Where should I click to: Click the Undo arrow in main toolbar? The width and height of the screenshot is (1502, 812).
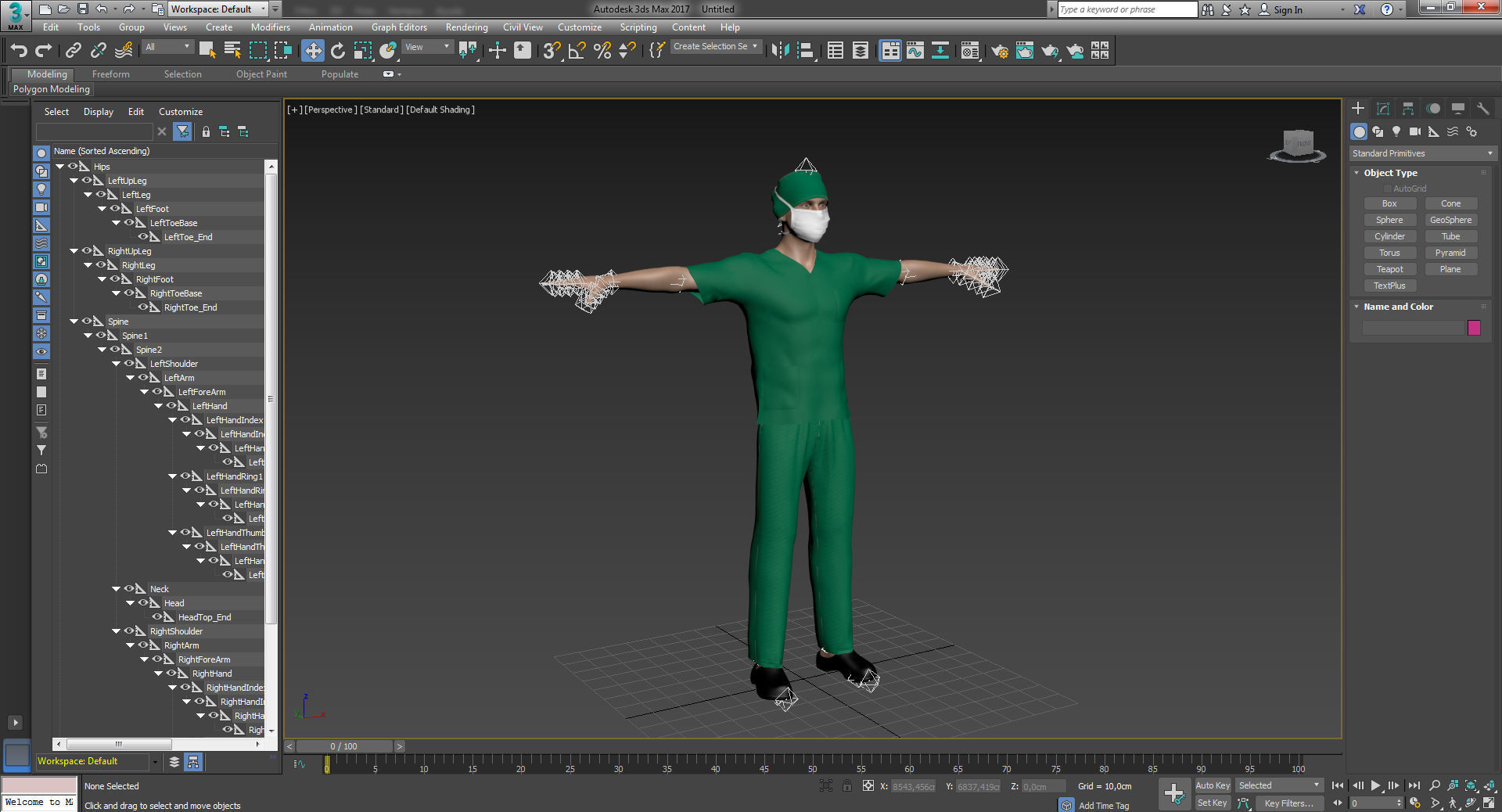(19, 51)
